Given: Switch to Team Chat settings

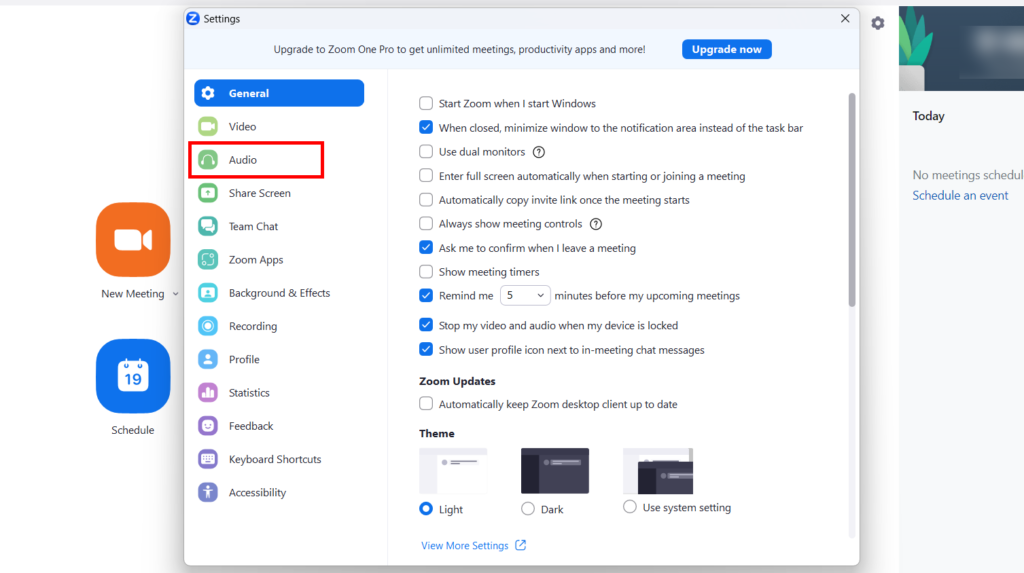Looking at the screenshot, I should (279, 226).
